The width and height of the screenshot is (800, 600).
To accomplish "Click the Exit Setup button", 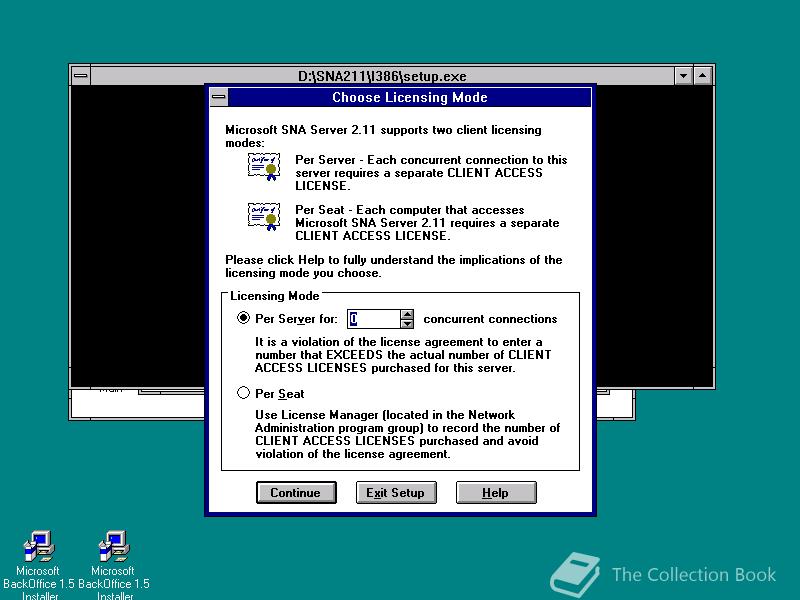I will pyautogui.click(x=396, y=492).
